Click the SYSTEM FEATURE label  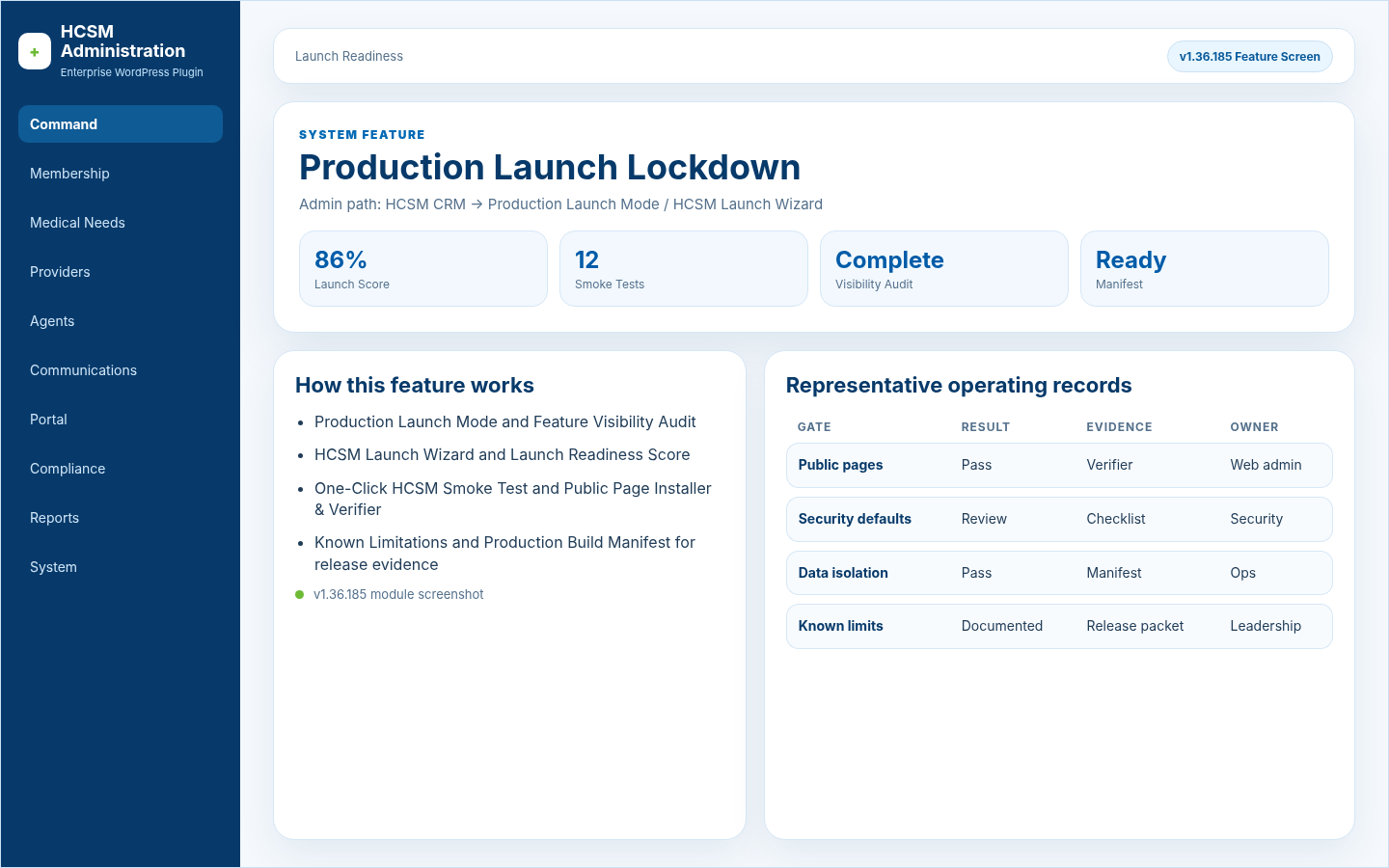[362, 135]
